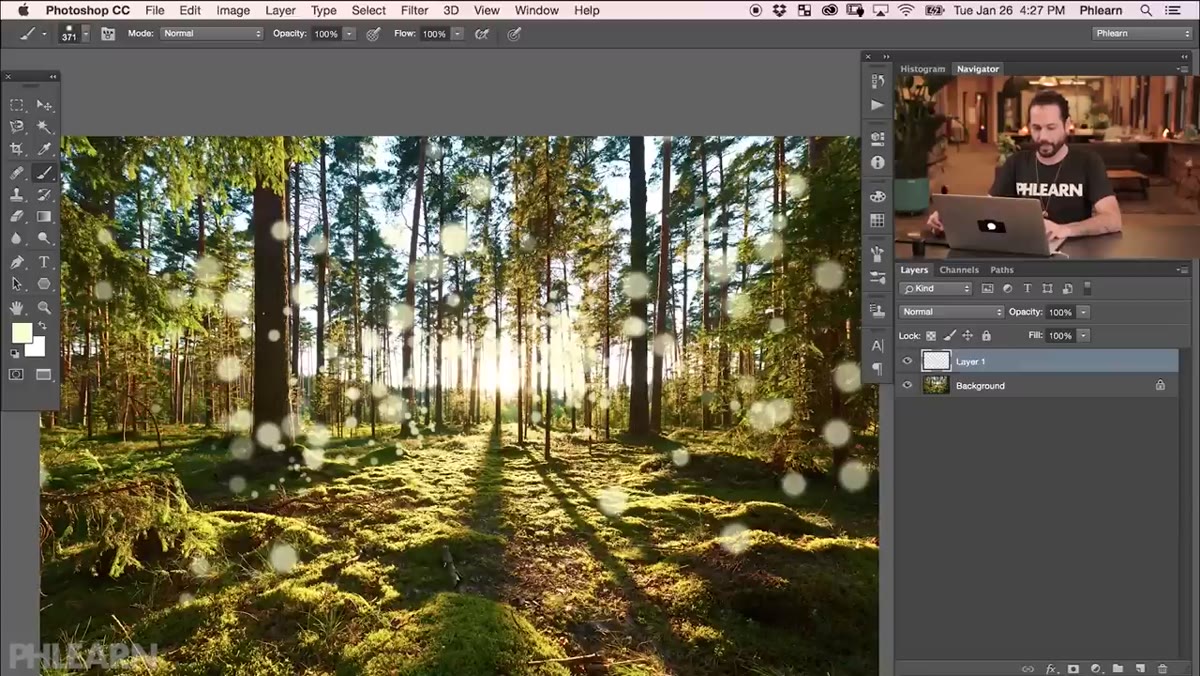The width and height of the screenshot is (1200, 676).
Task: Switch to the Paths tab
Action: 1002,270
